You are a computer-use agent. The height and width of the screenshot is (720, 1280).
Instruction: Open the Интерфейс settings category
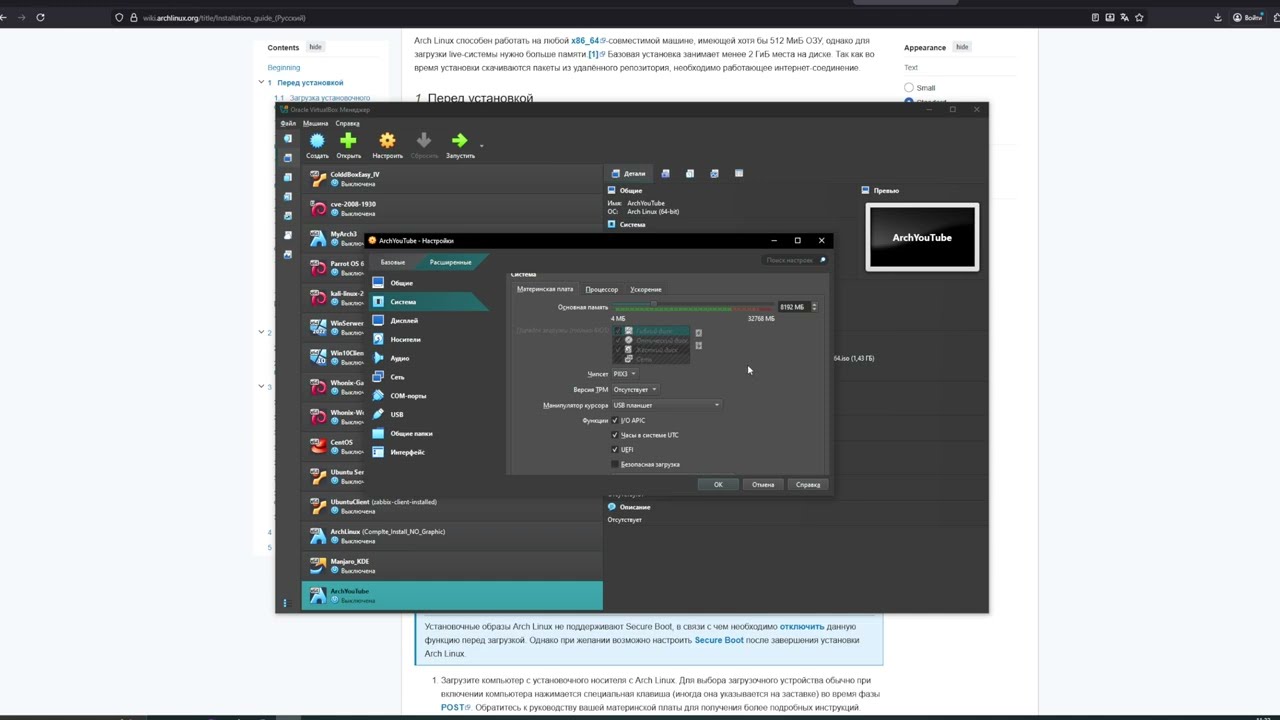(x=427, y=452)
